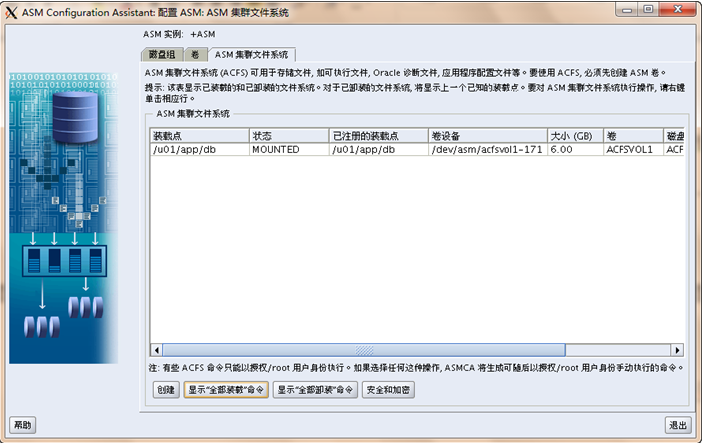Minimize the ASM Configuration Assistant window
Image resolution: width=703 pixels, height=443 pixels.
[x=627, y=10]
